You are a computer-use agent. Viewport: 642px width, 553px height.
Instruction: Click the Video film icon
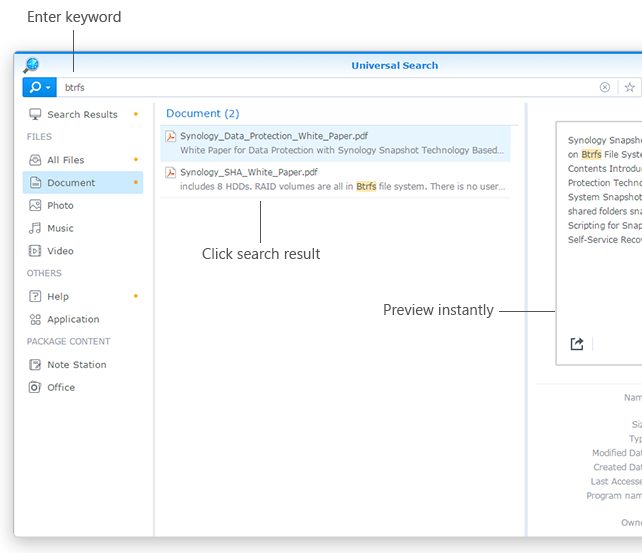(x=35, y=251)
